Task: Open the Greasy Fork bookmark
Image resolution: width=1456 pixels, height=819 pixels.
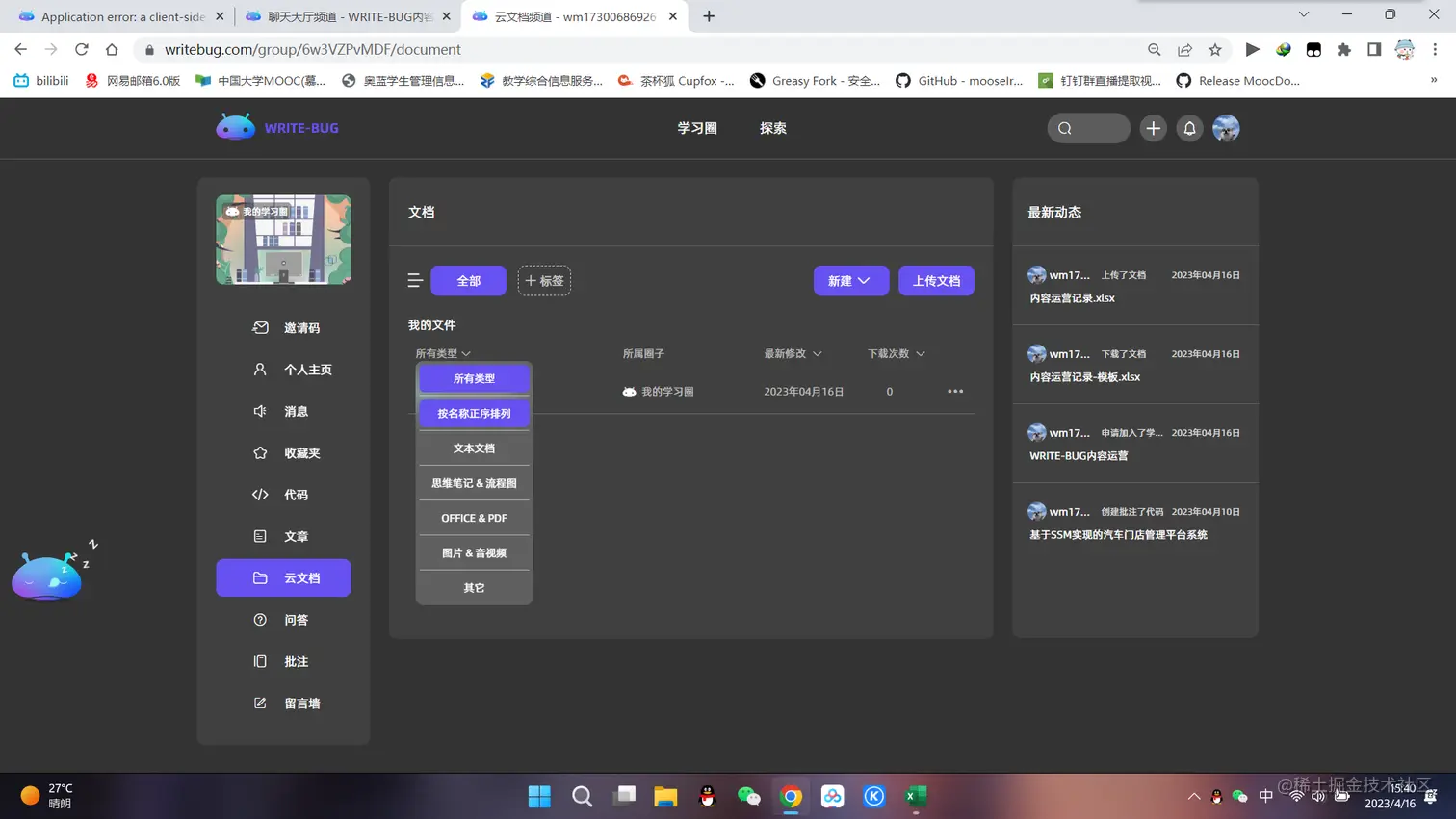Action: point(816,81)
